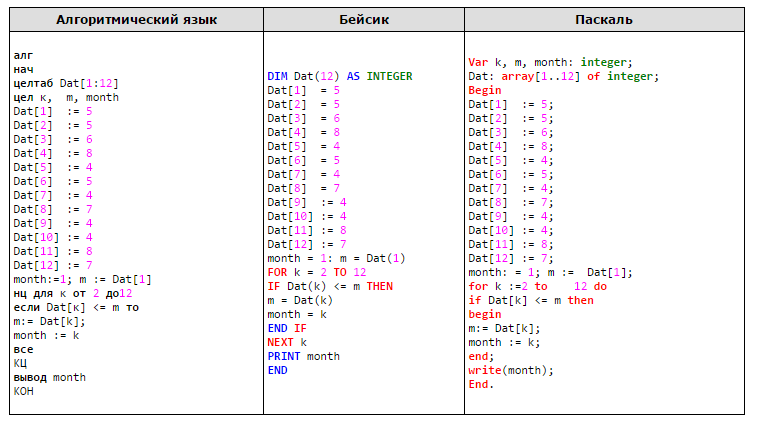This screenshot has width=759, height=432.
Task: Select the 'КОН' line
Action: 23,391
